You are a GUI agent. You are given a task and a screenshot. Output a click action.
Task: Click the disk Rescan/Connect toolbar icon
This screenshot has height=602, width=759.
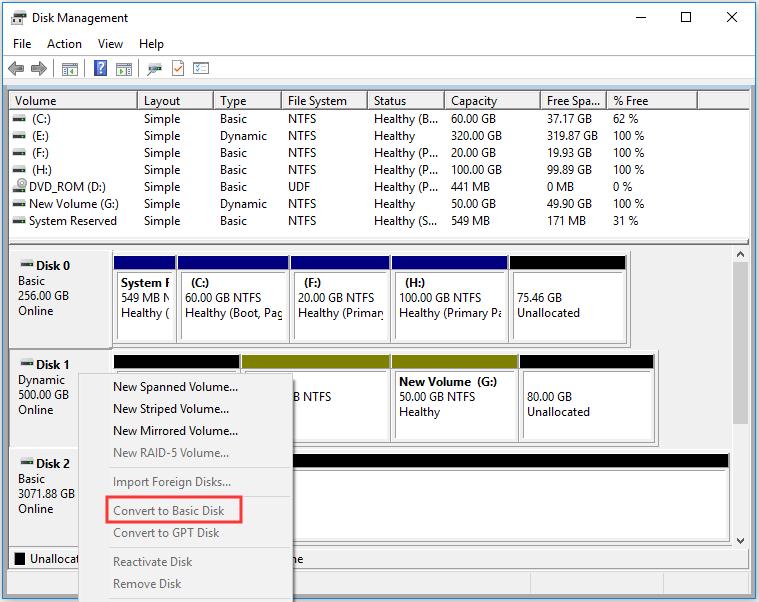tap(154, 69)
